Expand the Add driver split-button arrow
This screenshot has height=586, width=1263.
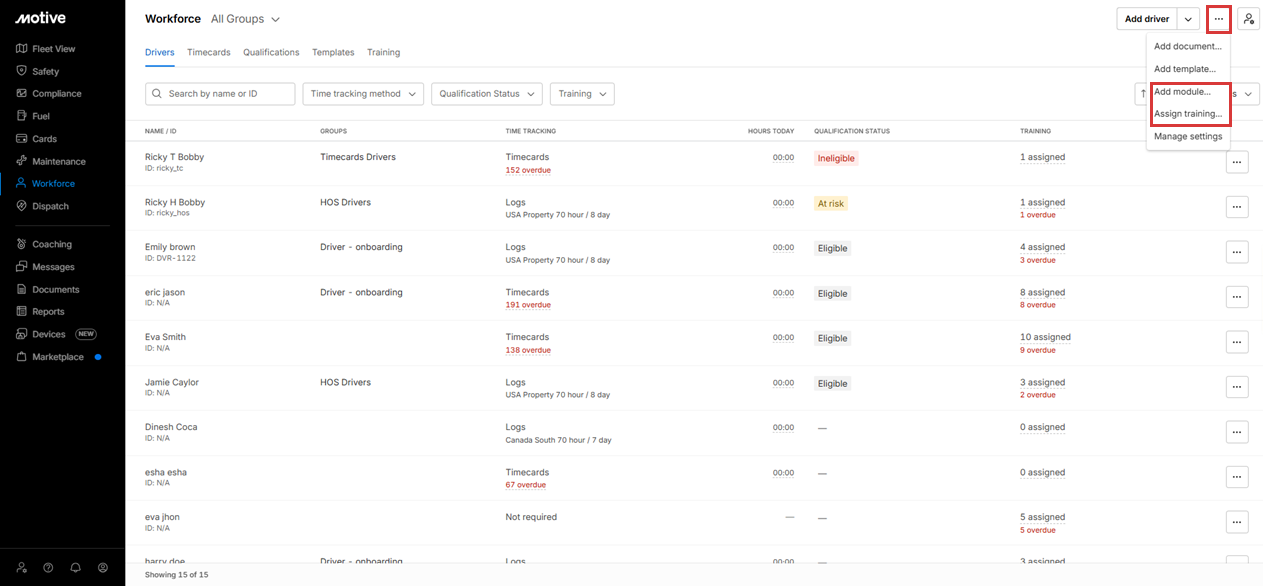(1188, 19)
